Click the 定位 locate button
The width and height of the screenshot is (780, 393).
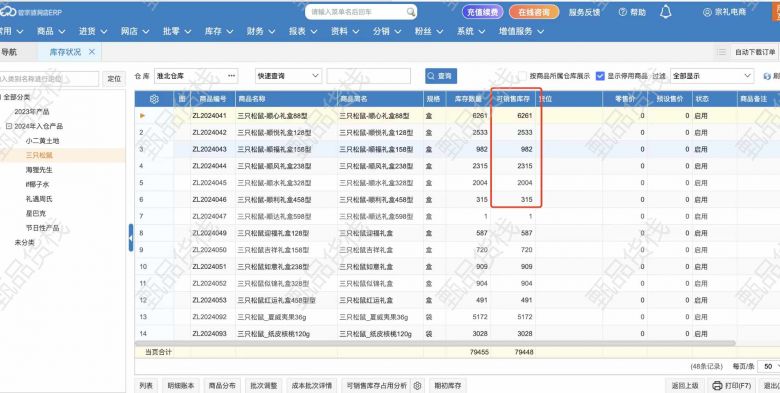coord(114,79)
